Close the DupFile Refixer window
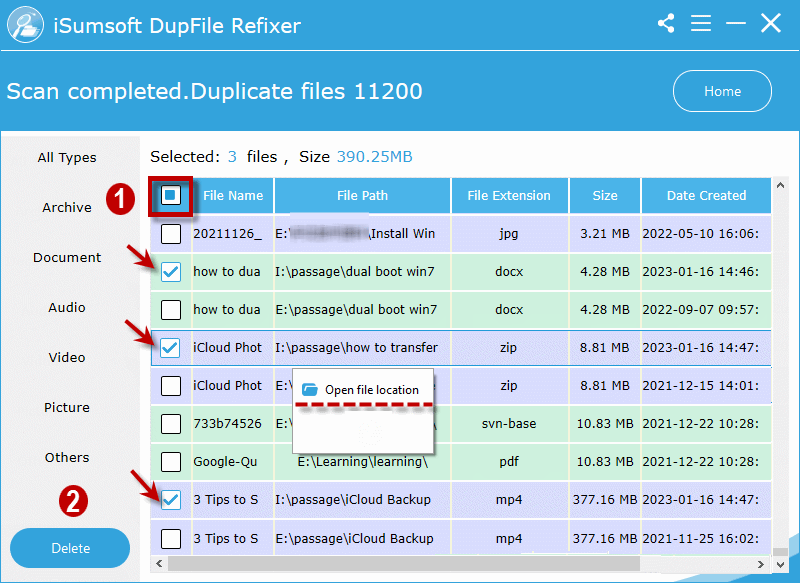This screenshot has width=800, height=583. click(770, 23)
